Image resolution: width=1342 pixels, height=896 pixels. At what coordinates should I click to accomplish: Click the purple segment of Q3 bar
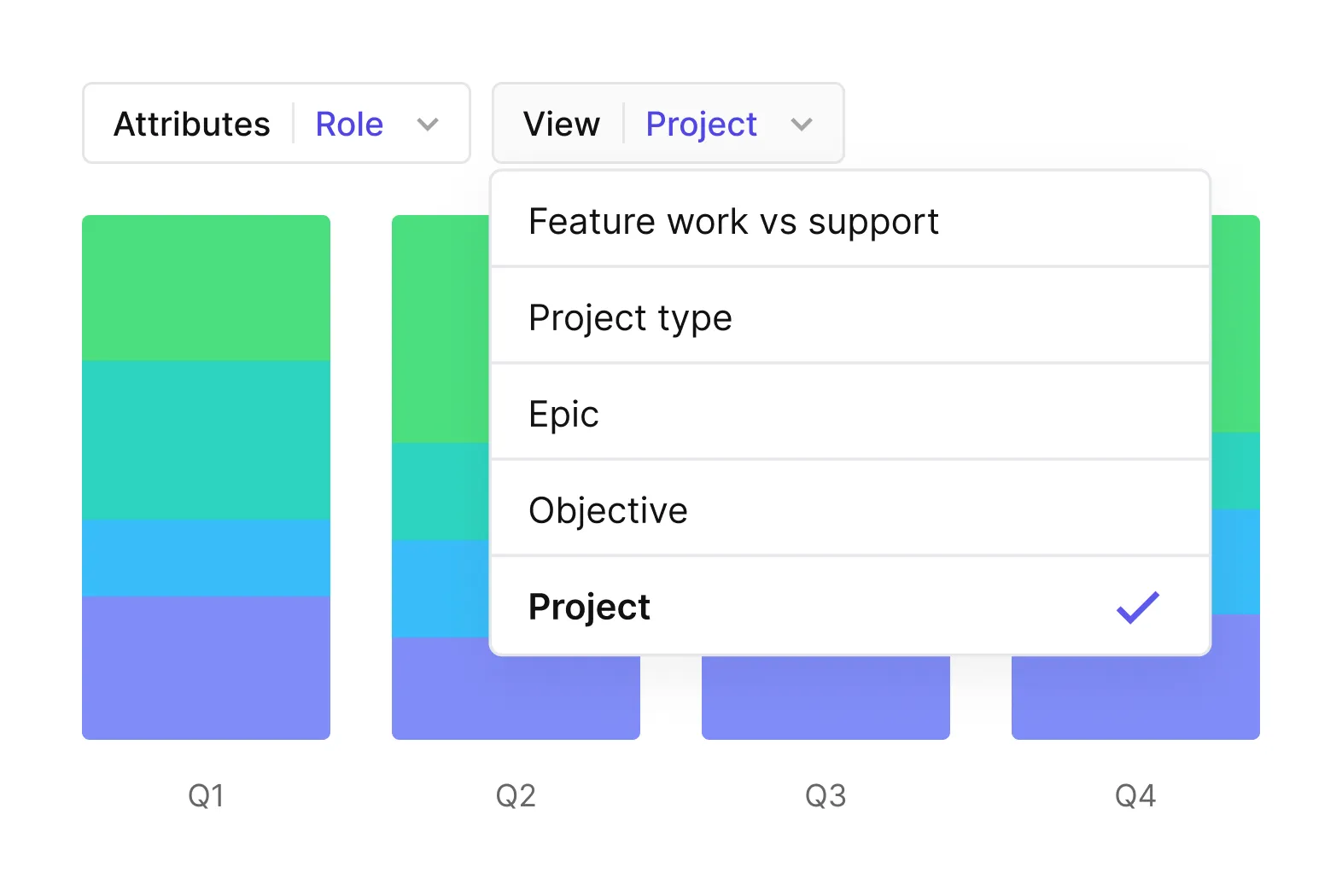[x=826, y=697]
